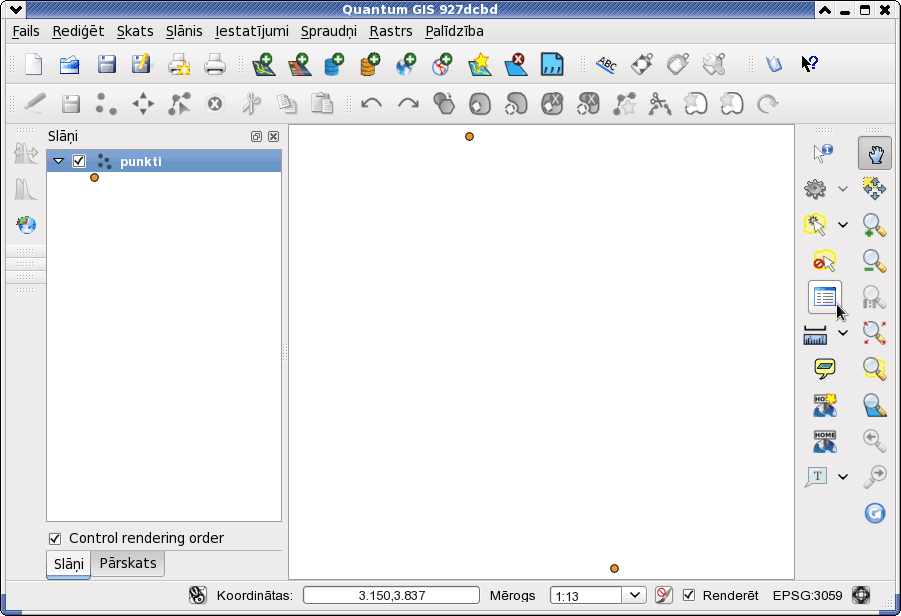Add a vector layer
The height and width of the screenshot is (616, 901).
click(x=264, y=64)
